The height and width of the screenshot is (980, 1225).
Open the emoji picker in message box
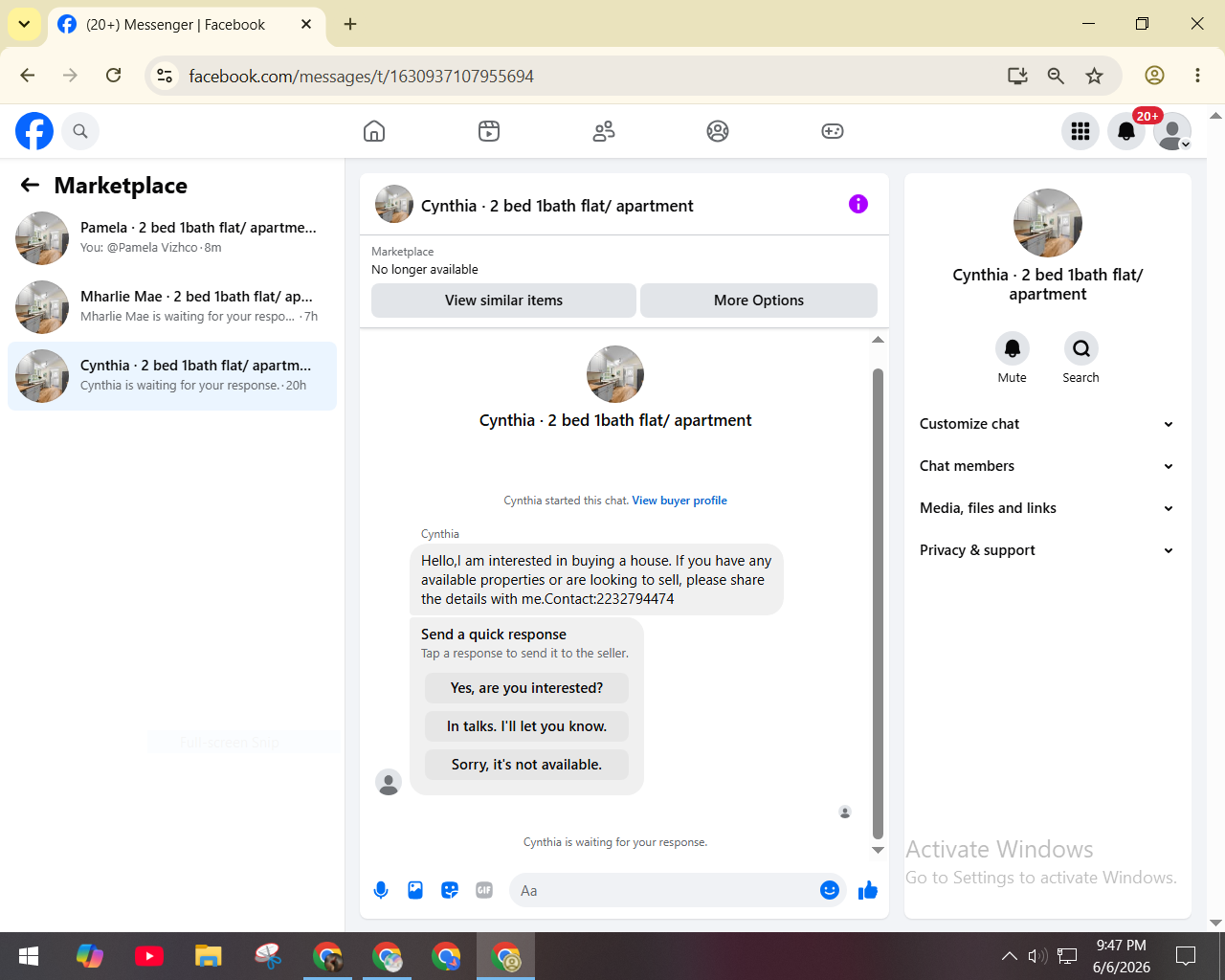coord(830,890)
